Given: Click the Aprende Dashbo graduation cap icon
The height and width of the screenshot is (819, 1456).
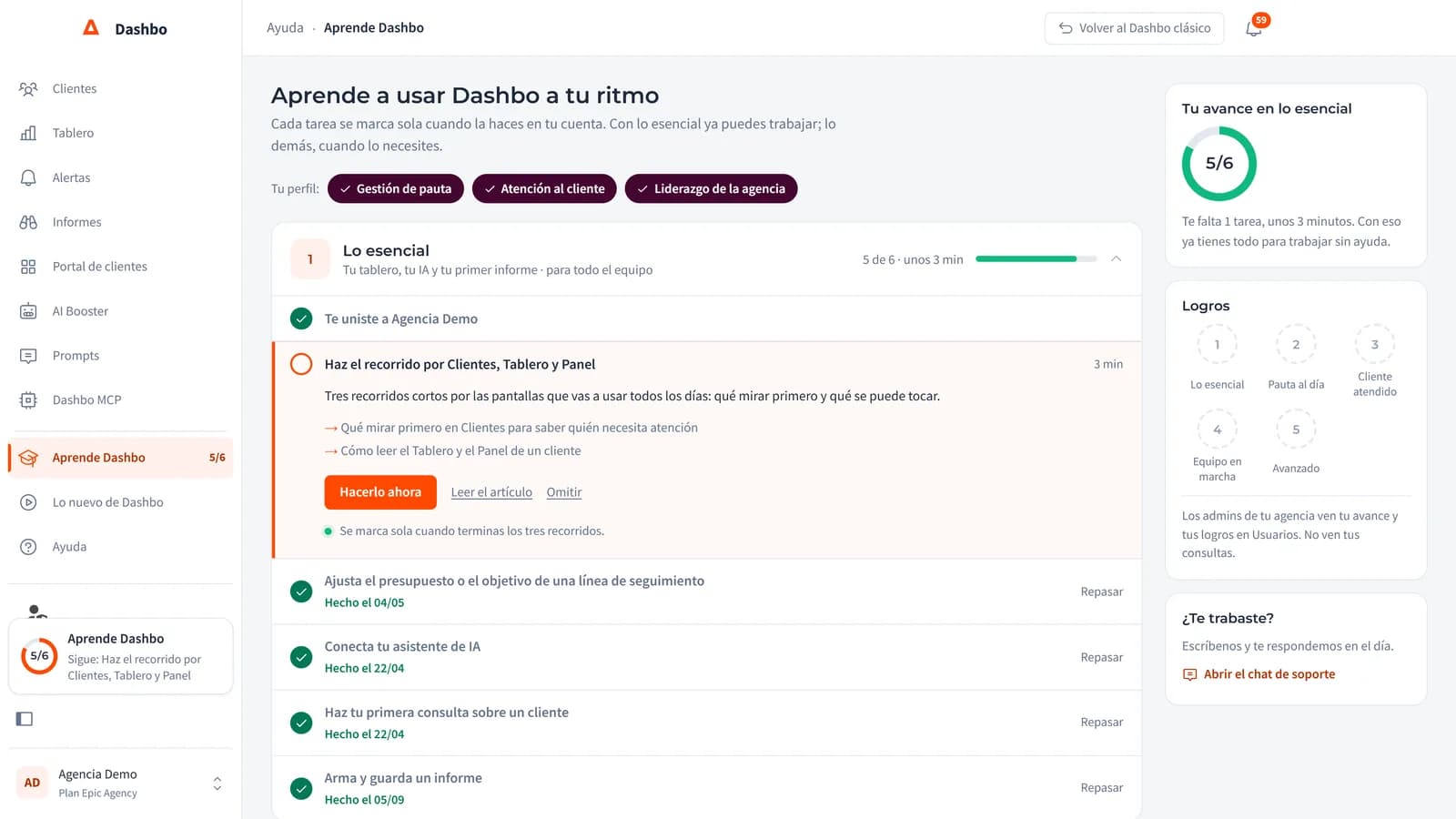Looking at the screenshot, I should pyautogui.click(x=28, y=458).
